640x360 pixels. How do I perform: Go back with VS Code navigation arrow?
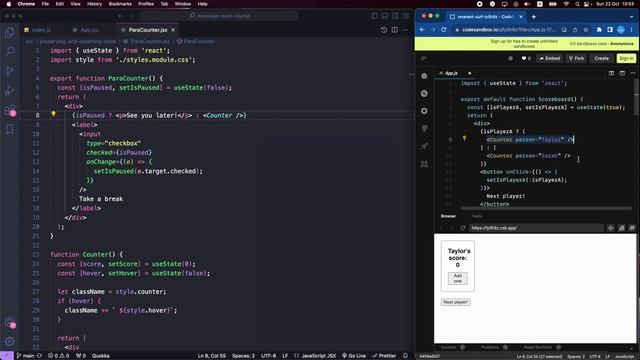pos(121,16)
